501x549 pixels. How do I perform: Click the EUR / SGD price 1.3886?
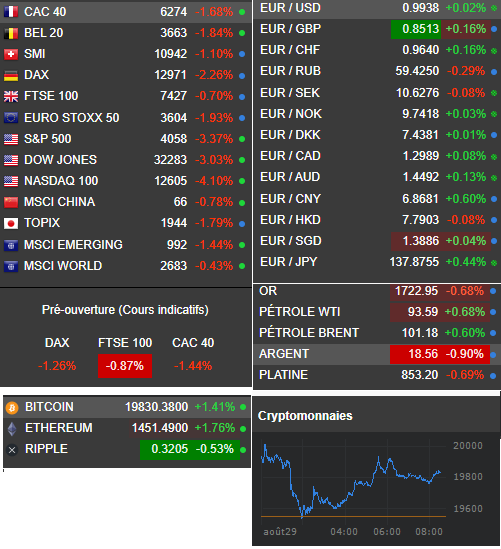[x=420, y=241]
